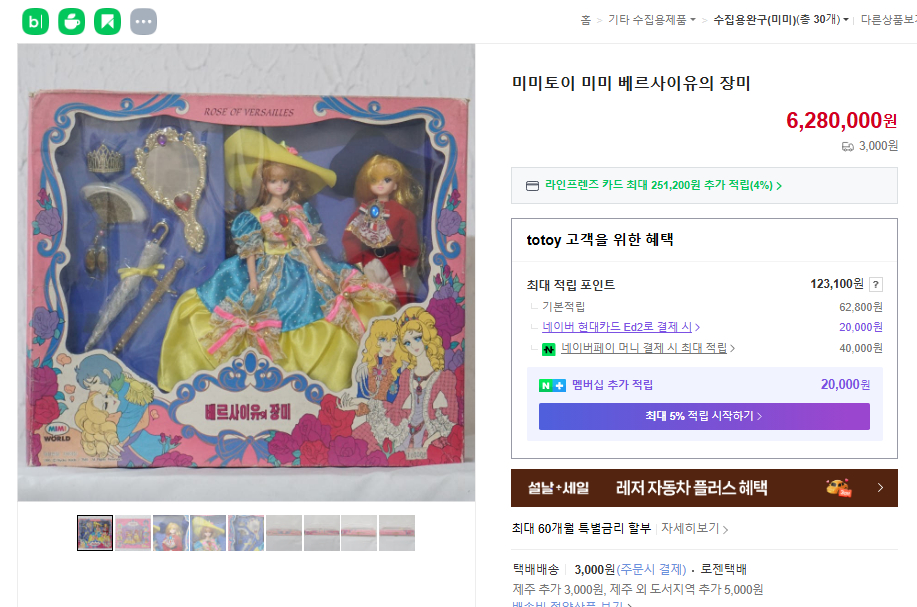The height and width of the screenshot is (607, 917).
Task: Click the question mark help icon
Action: coord(875,285)
